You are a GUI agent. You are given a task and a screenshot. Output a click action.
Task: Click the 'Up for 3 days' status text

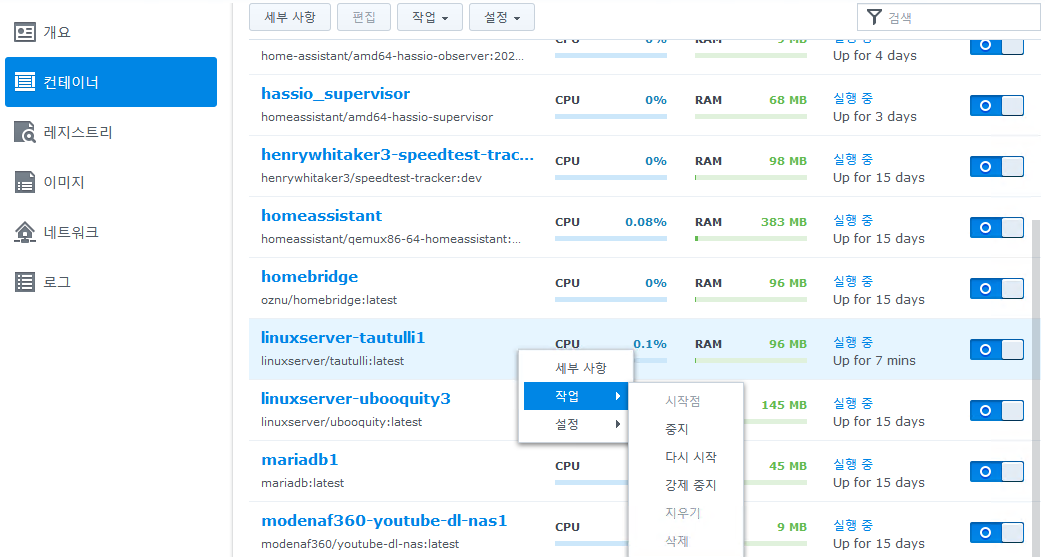875,117
